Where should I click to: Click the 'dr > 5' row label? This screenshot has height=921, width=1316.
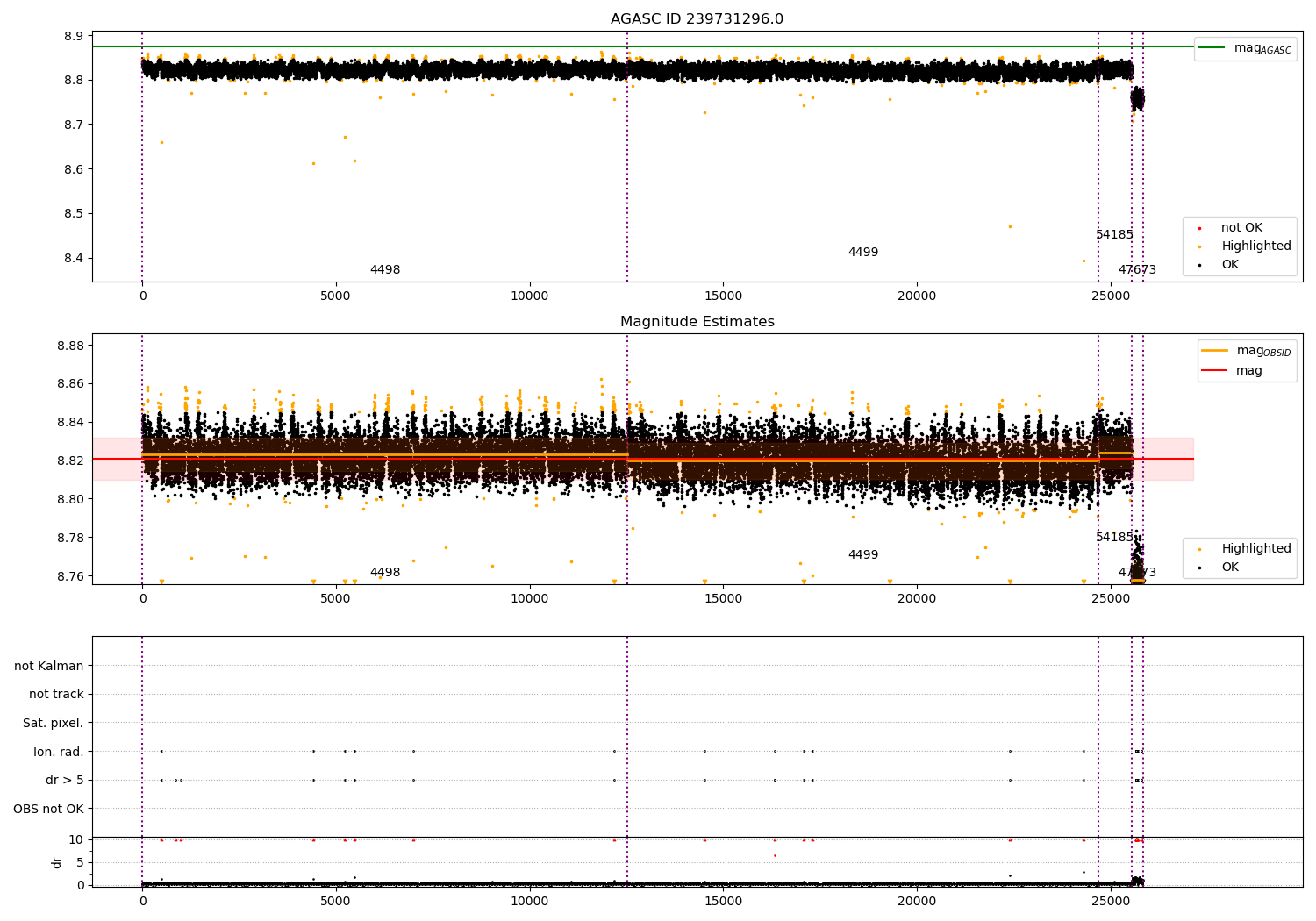pos(65,780)
